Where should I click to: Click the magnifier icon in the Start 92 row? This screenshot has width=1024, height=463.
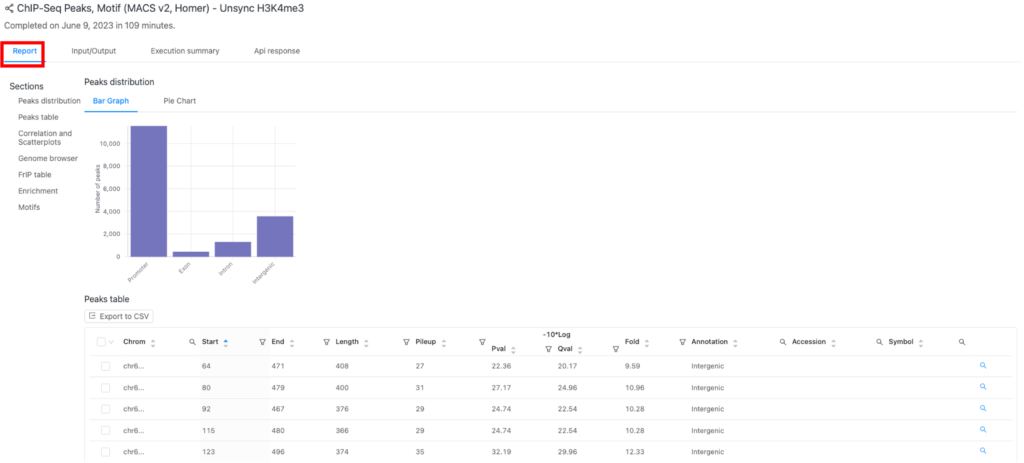pos(983,408)
